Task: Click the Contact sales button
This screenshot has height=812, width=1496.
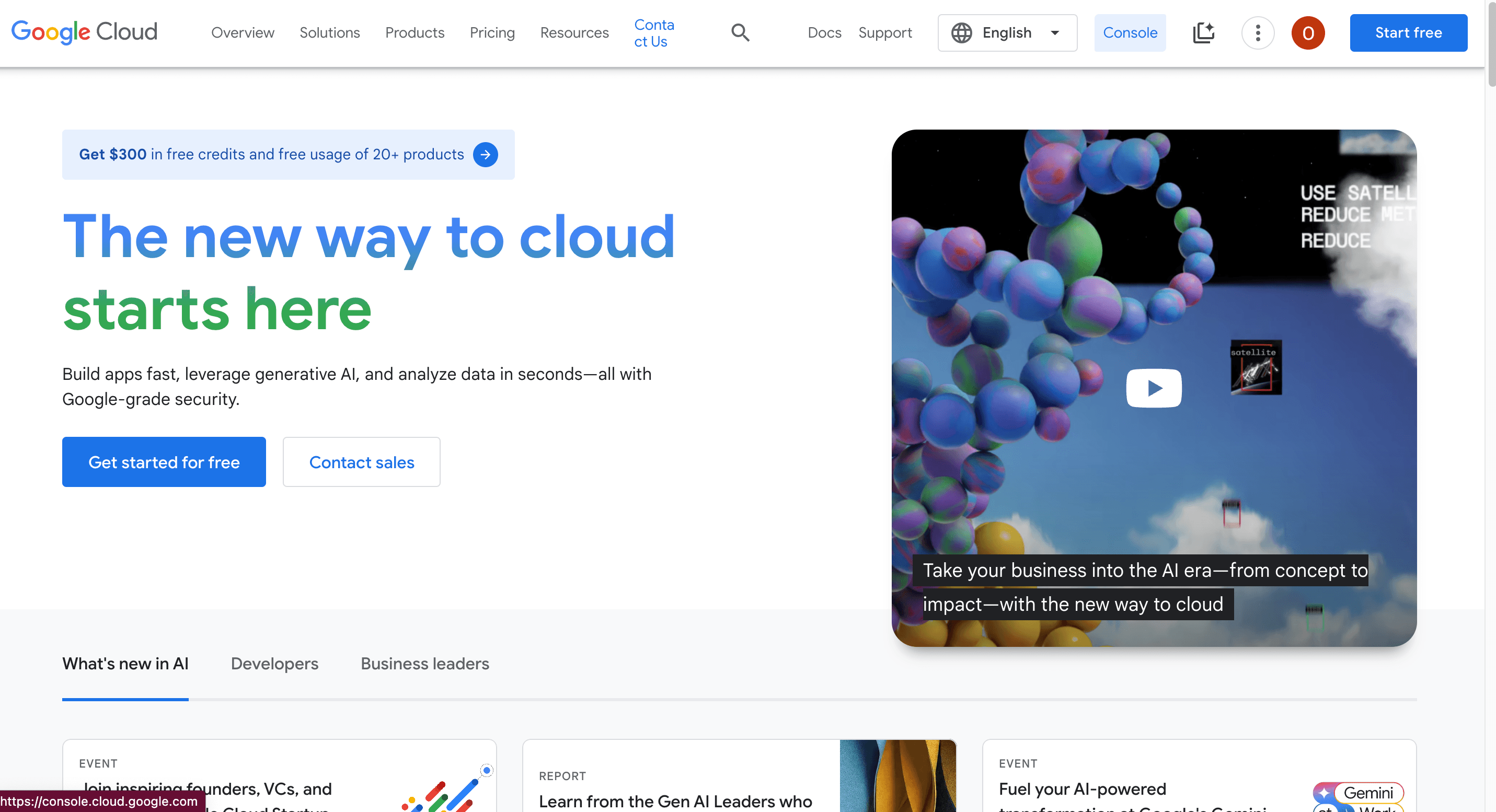Action: coord(361,462)
